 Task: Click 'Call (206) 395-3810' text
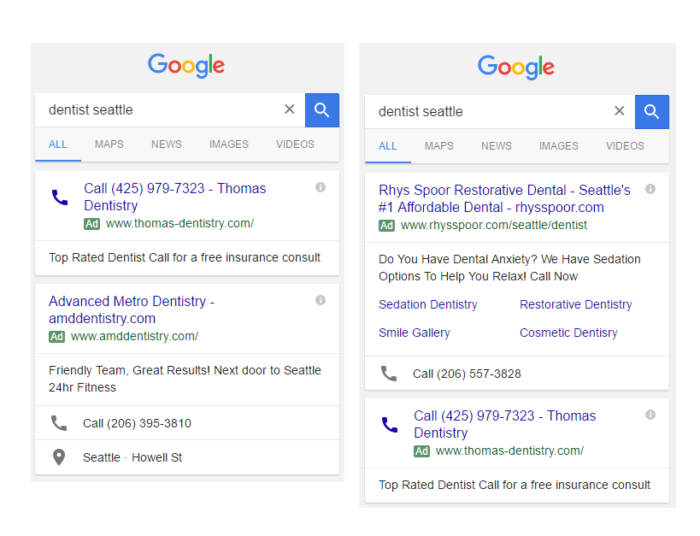(x=137, y=423)
